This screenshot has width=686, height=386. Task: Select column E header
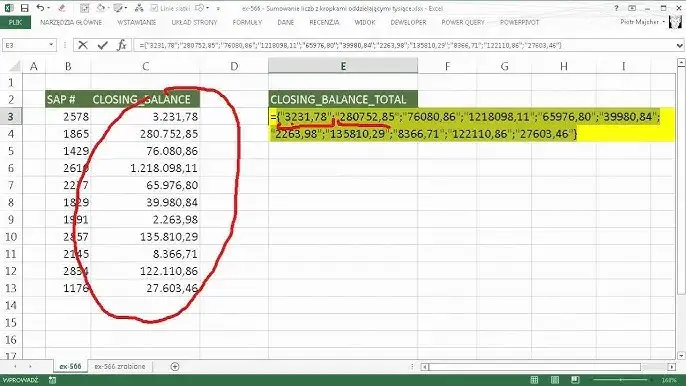(343, 66)
